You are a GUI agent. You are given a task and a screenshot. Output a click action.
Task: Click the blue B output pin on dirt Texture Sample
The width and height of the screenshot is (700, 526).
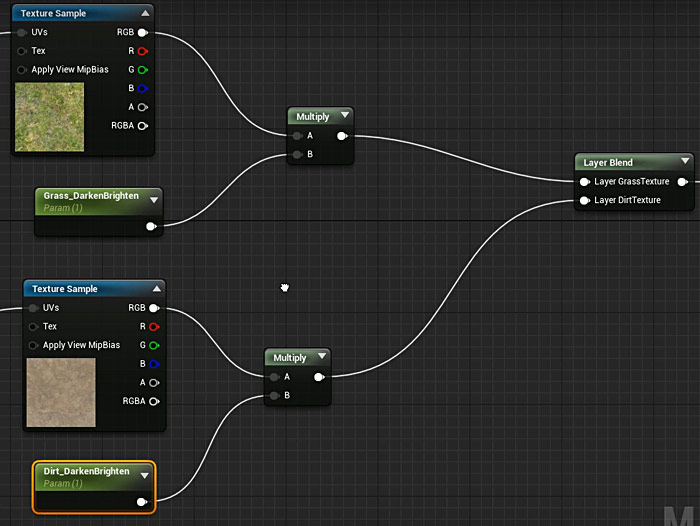pyautogui.click(x=154, y=364)
